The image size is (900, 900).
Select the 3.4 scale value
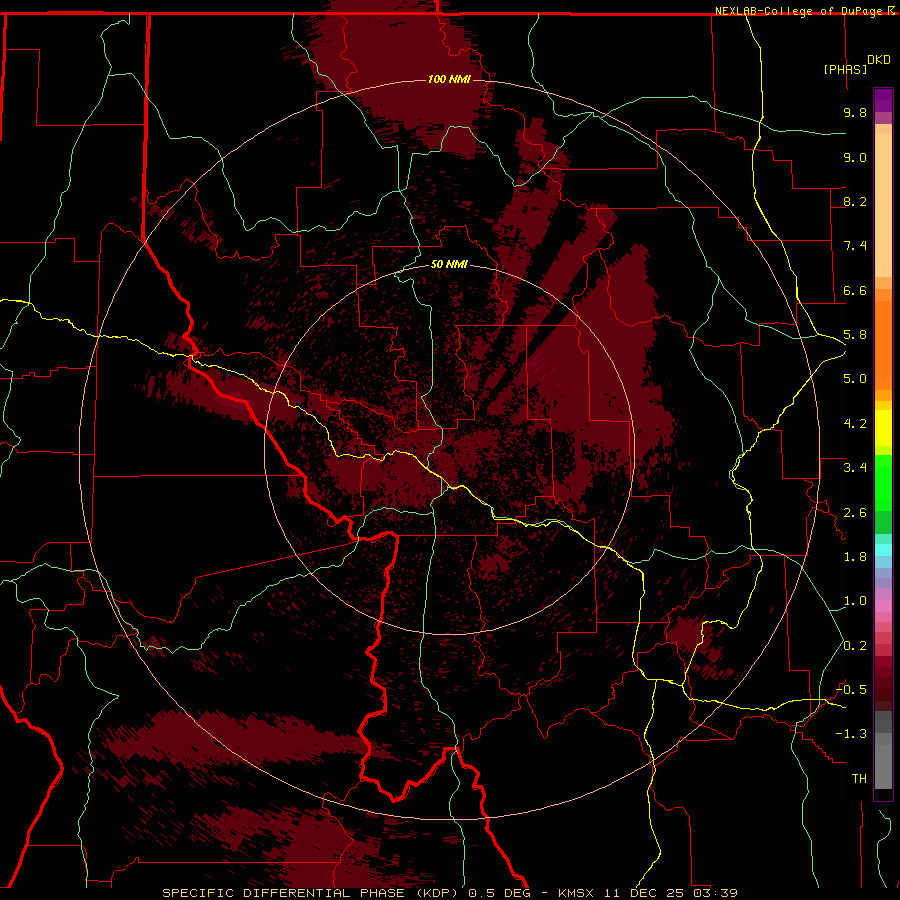tap(855, 468)
